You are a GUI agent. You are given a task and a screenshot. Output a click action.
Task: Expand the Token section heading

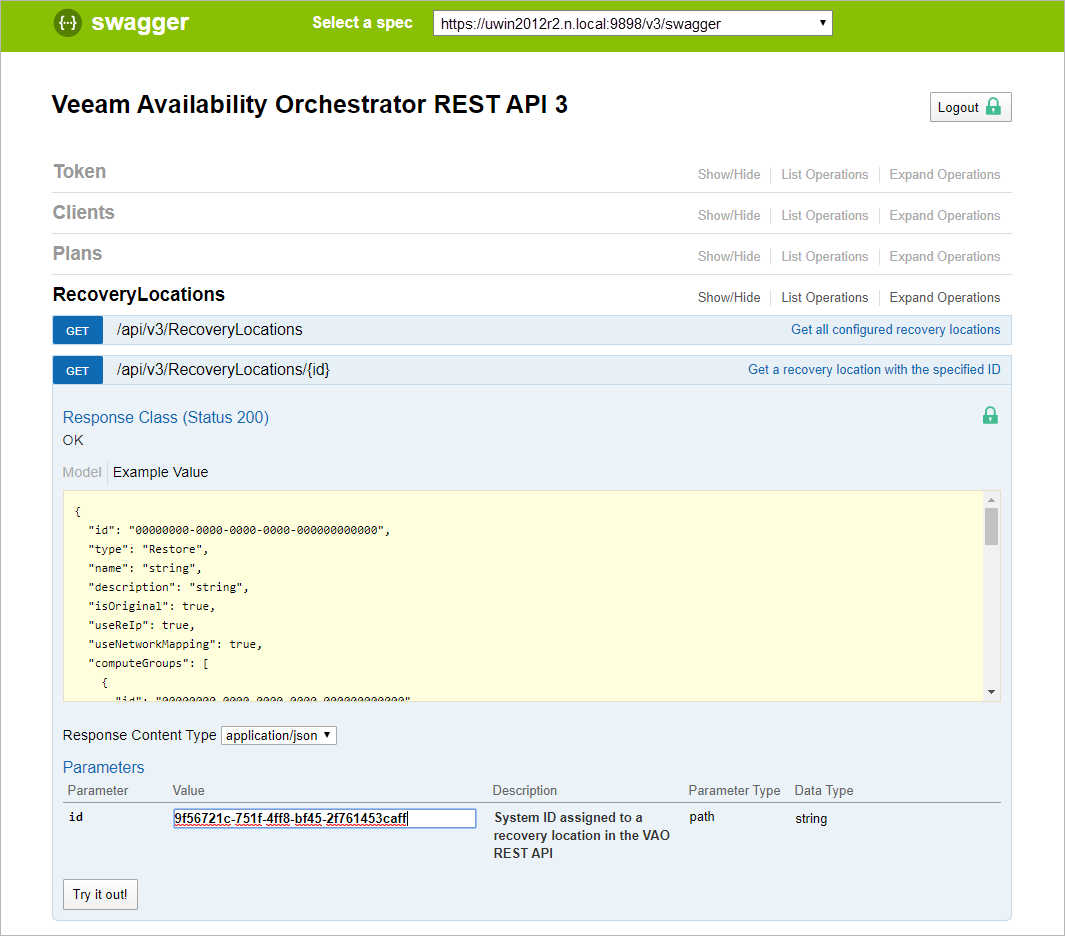pyautogui.click(x=79, y=171)
